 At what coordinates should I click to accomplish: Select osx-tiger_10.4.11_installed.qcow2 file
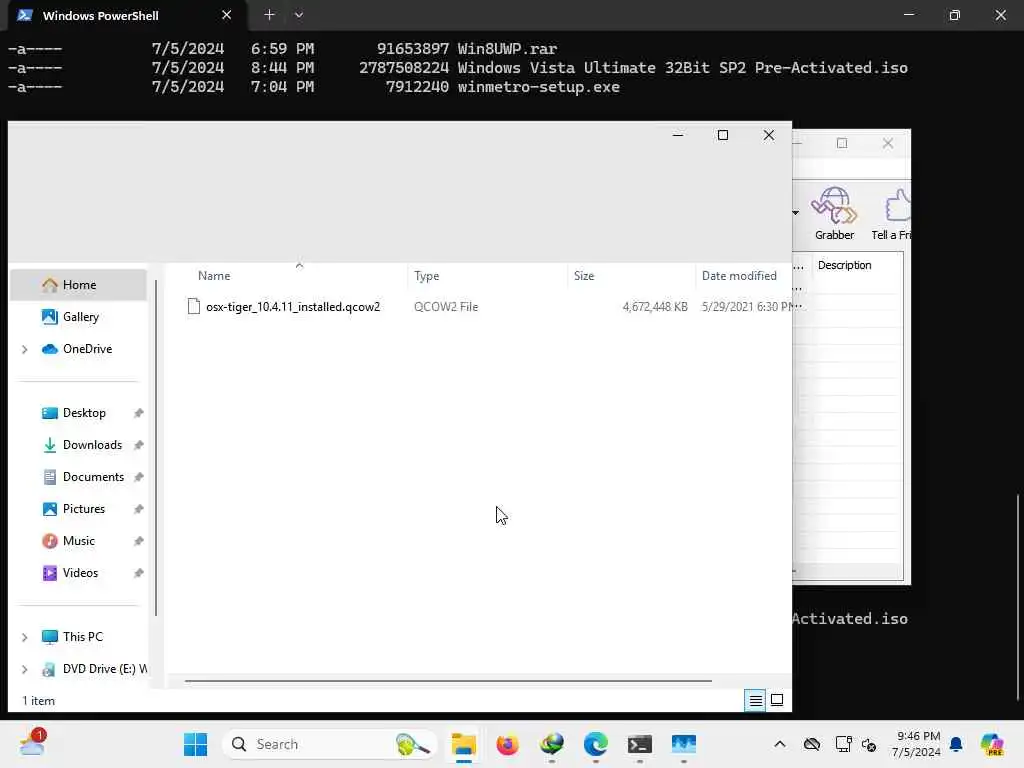[293, 307]
